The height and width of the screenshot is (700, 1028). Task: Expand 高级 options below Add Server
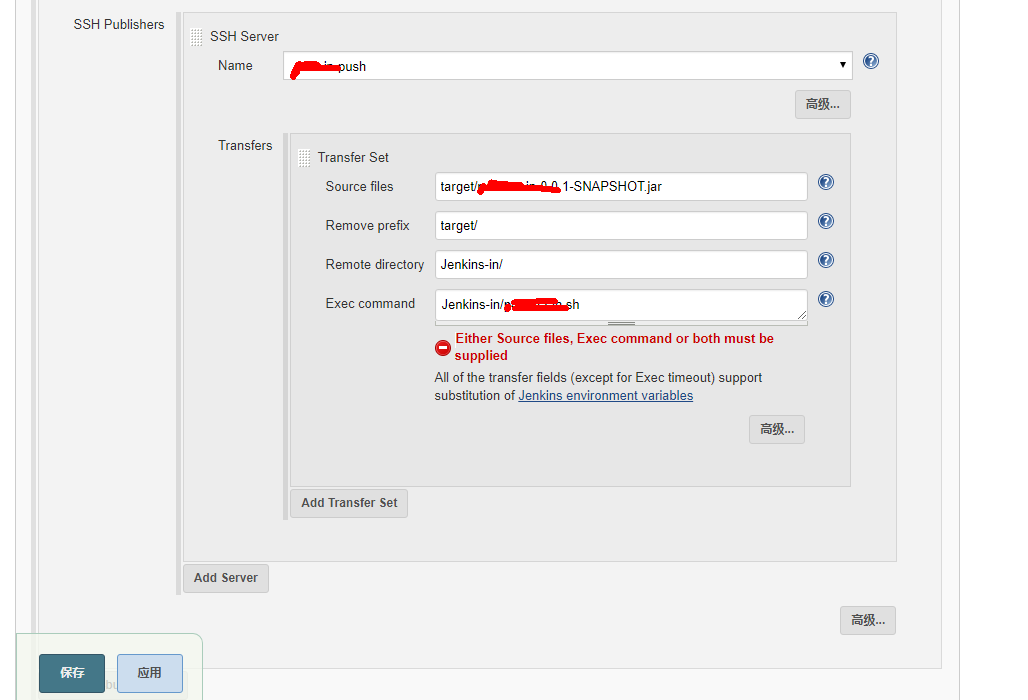[x=868, y=620]
